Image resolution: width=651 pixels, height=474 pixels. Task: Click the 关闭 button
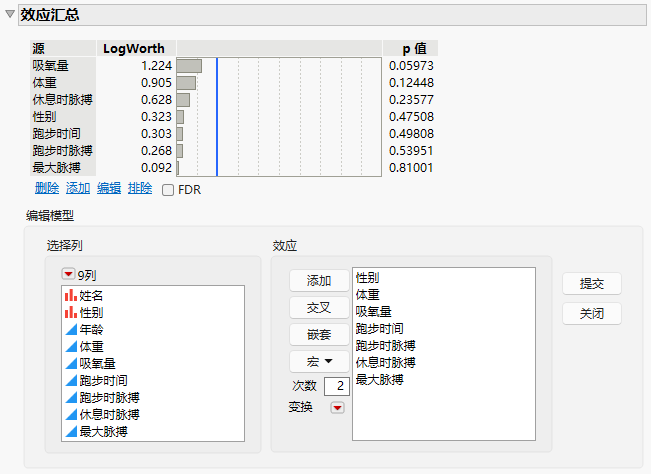pos(592,313)
